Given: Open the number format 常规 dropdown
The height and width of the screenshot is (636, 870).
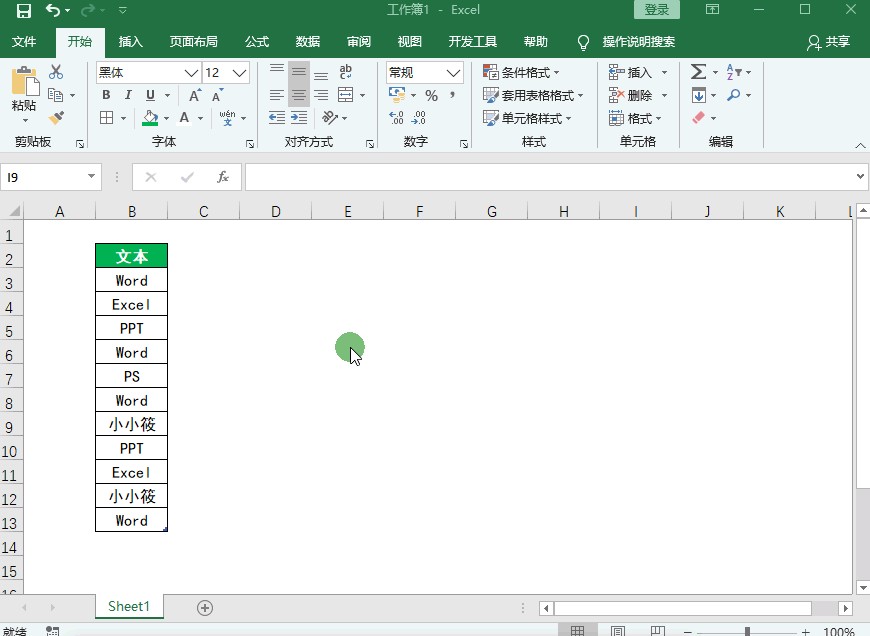Looking at the screenshot, I should click(x=454, y=73).
